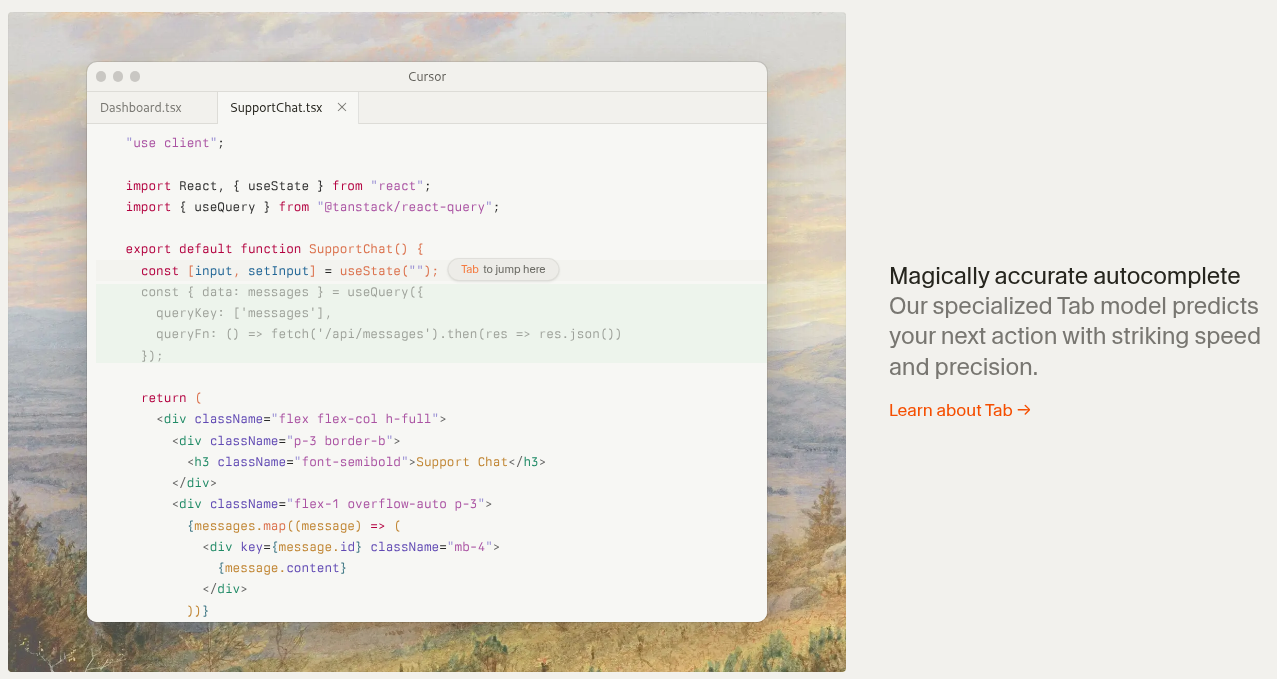Click the leftmost window control dot

pyautogui.click(x=101, y=77)
